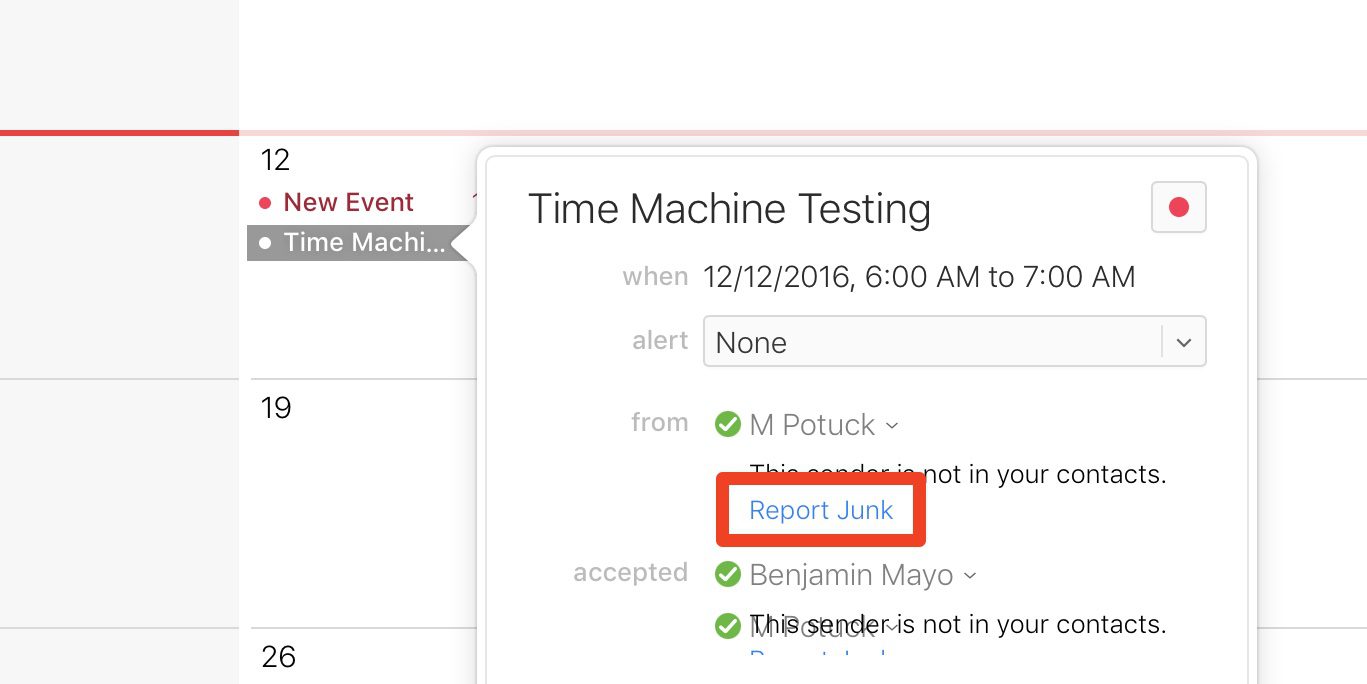Click the red dot beside New Event
This screenshot has height=684, width=1367.
point(265,203)
